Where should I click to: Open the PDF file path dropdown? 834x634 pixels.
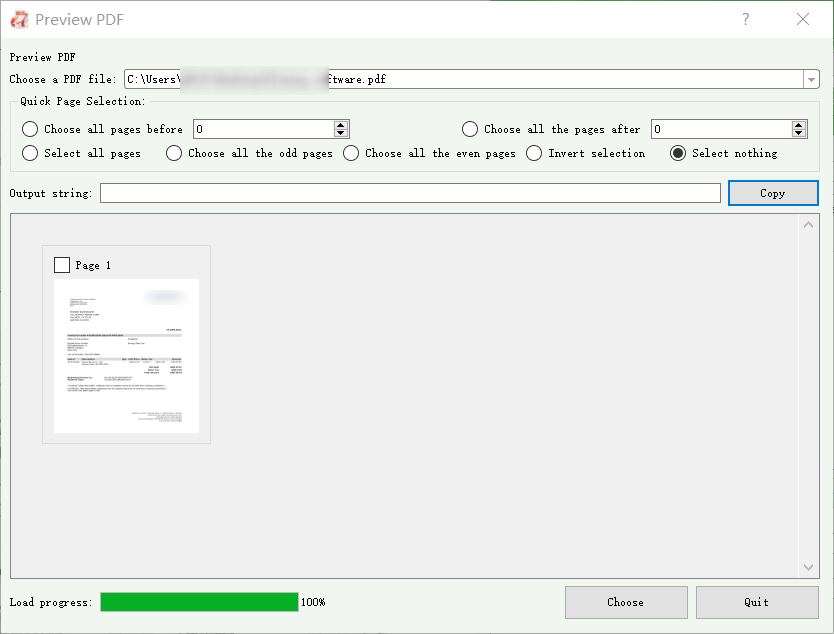(x=810, y=79)
